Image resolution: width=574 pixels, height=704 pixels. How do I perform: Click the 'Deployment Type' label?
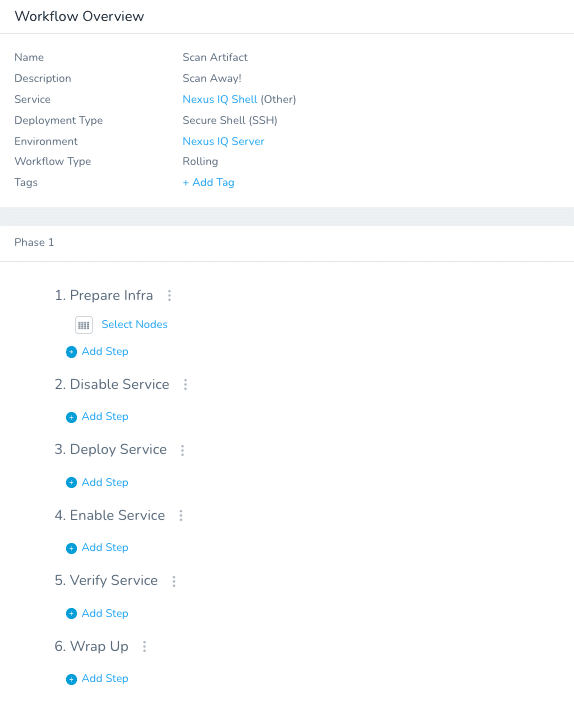[x=58, y=120]
